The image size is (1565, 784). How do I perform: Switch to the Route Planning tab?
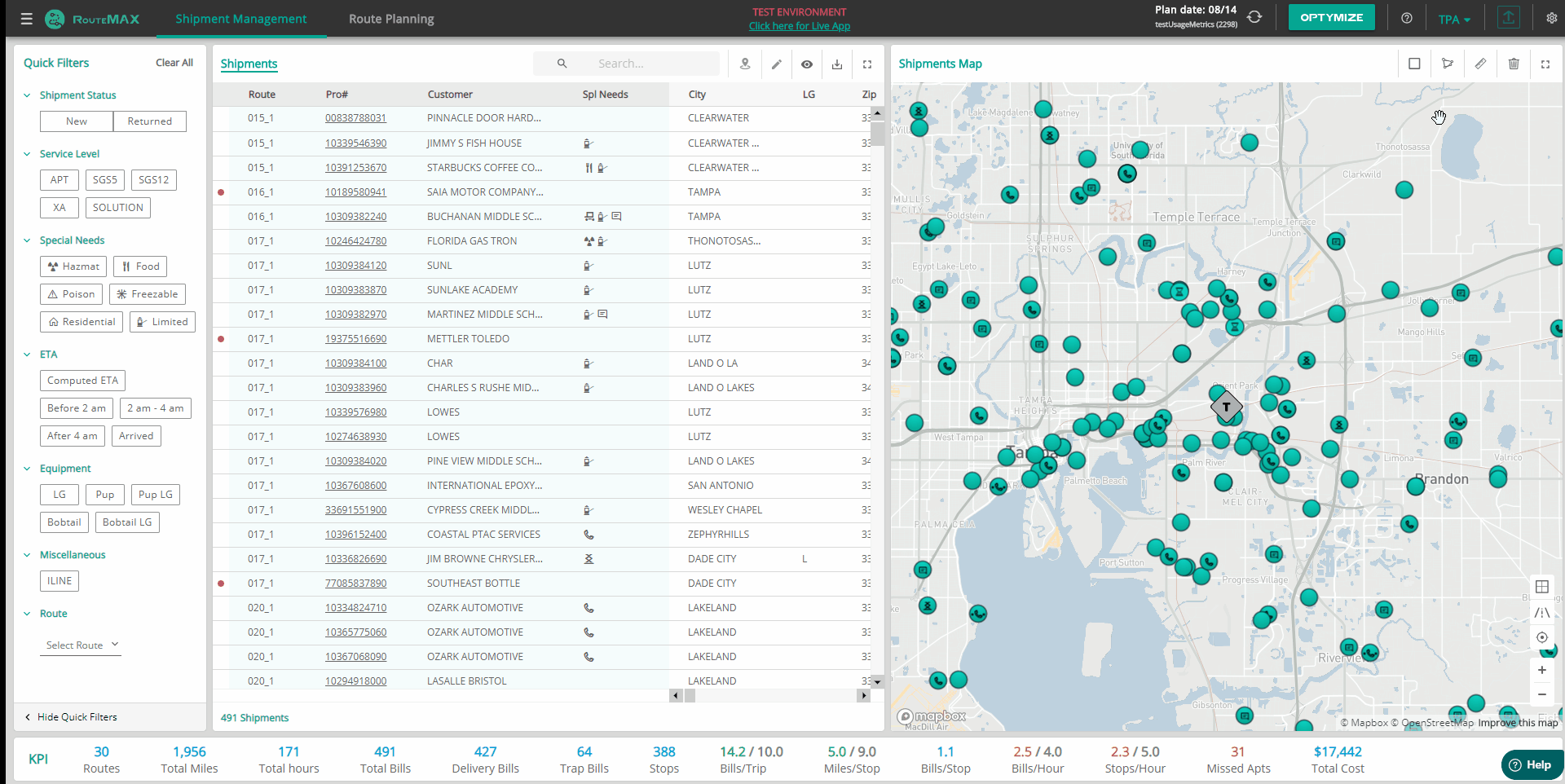391,19
